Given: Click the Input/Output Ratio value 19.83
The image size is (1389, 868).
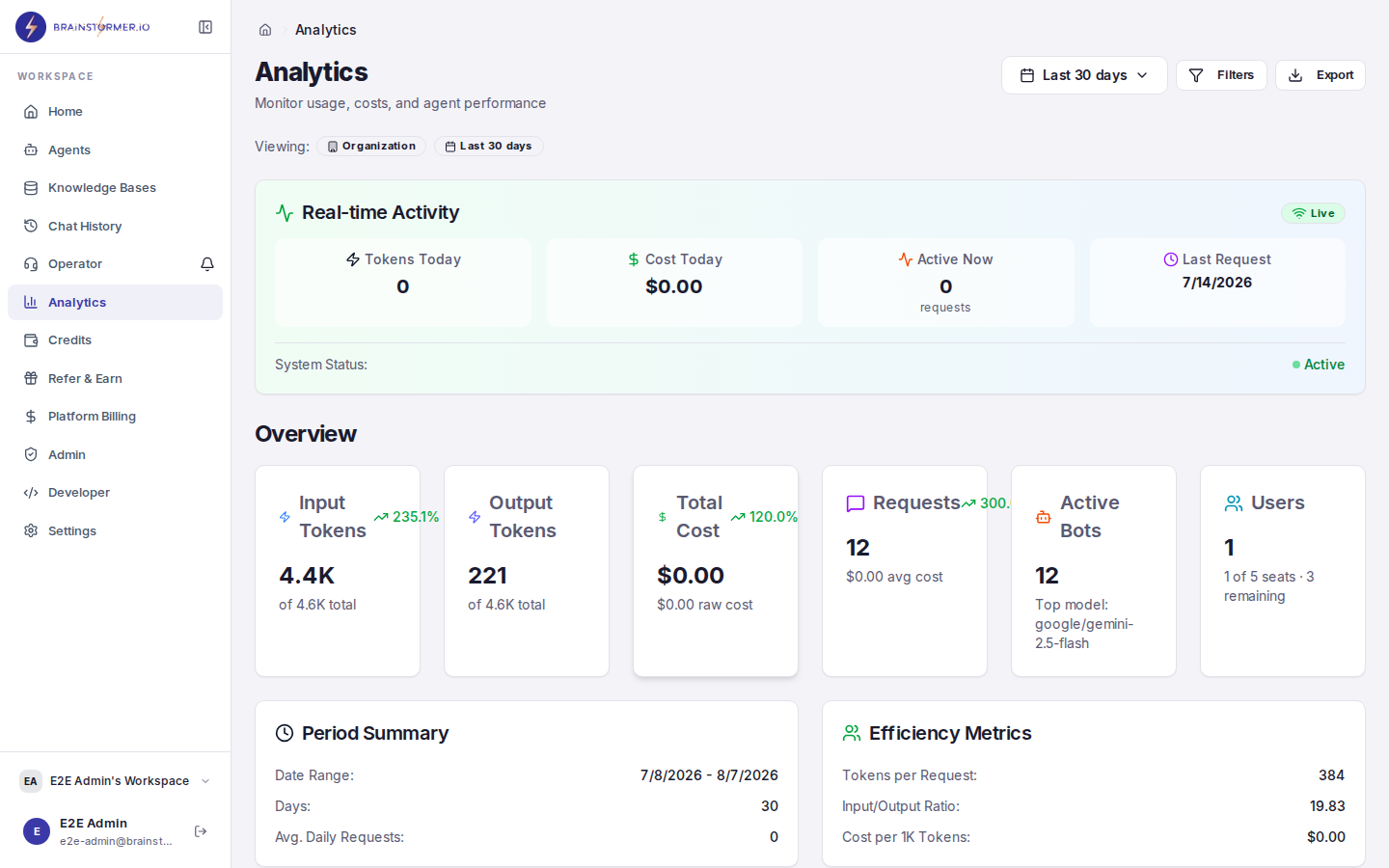Looking at the screenshot, I should tap(1327, 806).
